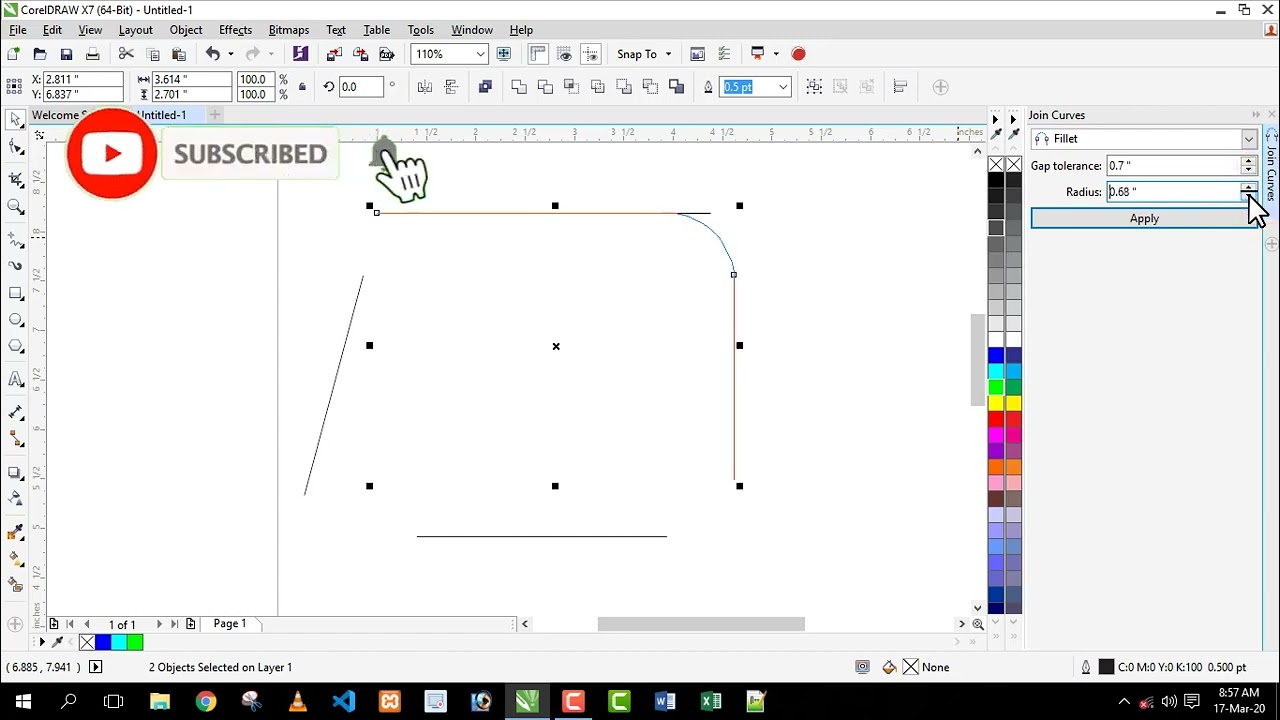Open the Snap To dropdown

point(643,54)
